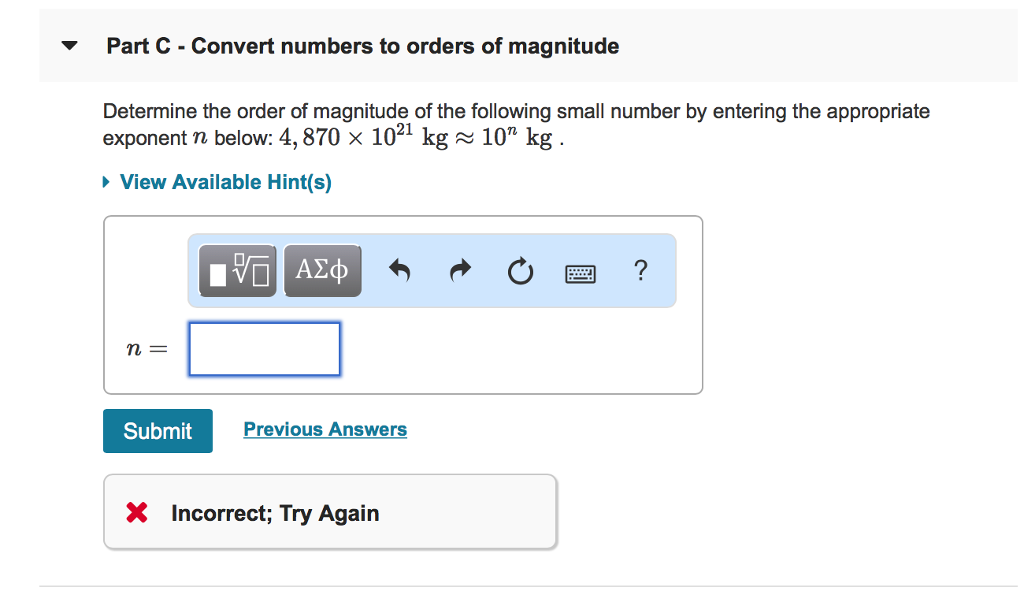Undo the last equation edit

point(399,270)
